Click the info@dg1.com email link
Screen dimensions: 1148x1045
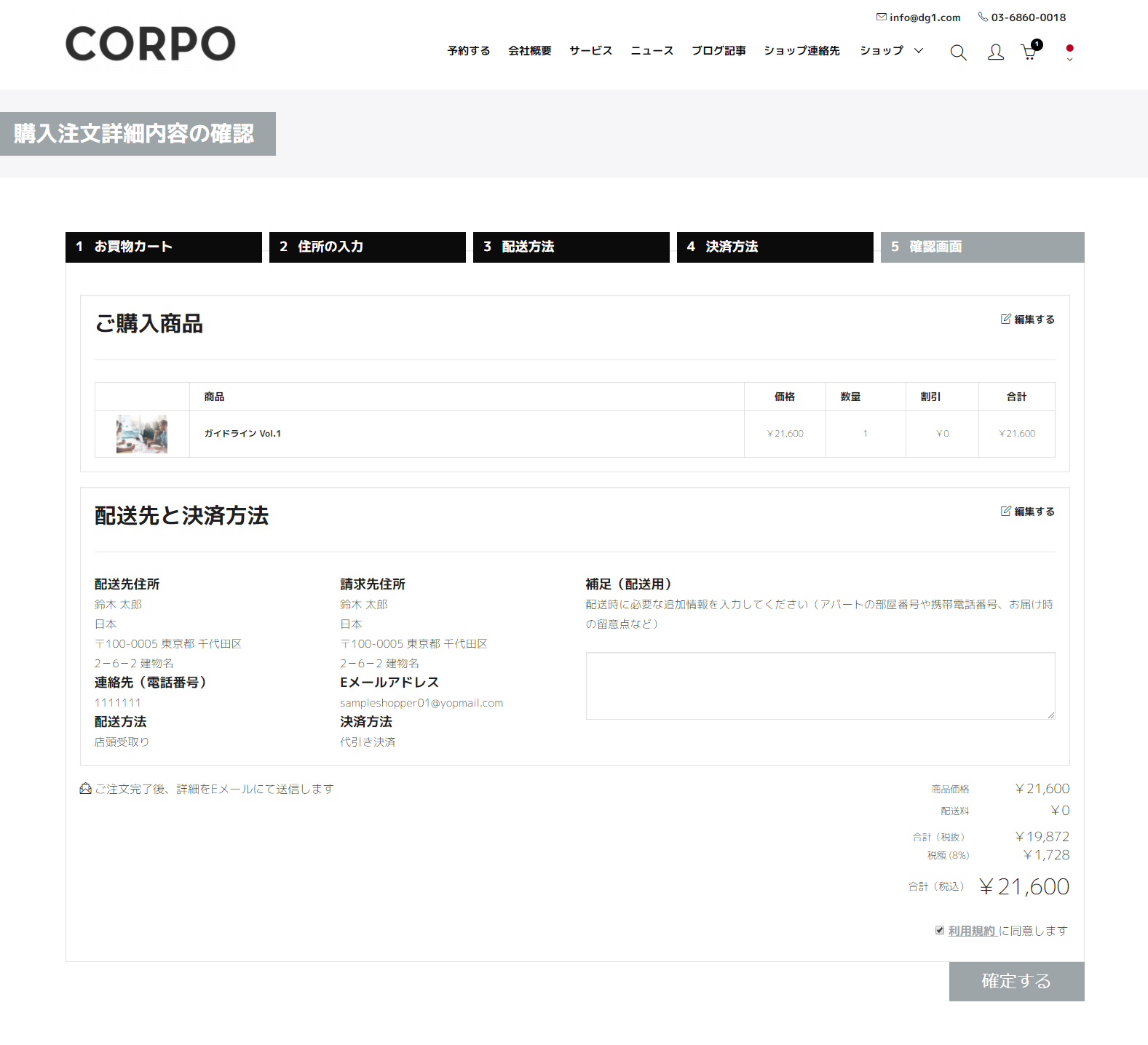point(925,17)
